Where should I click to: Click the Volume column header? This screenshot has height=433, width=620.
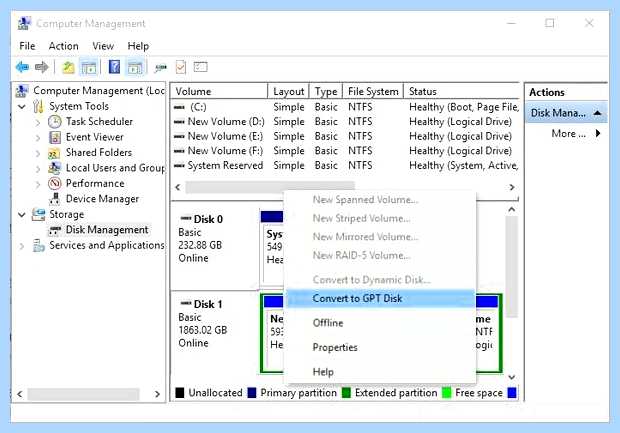219,91
